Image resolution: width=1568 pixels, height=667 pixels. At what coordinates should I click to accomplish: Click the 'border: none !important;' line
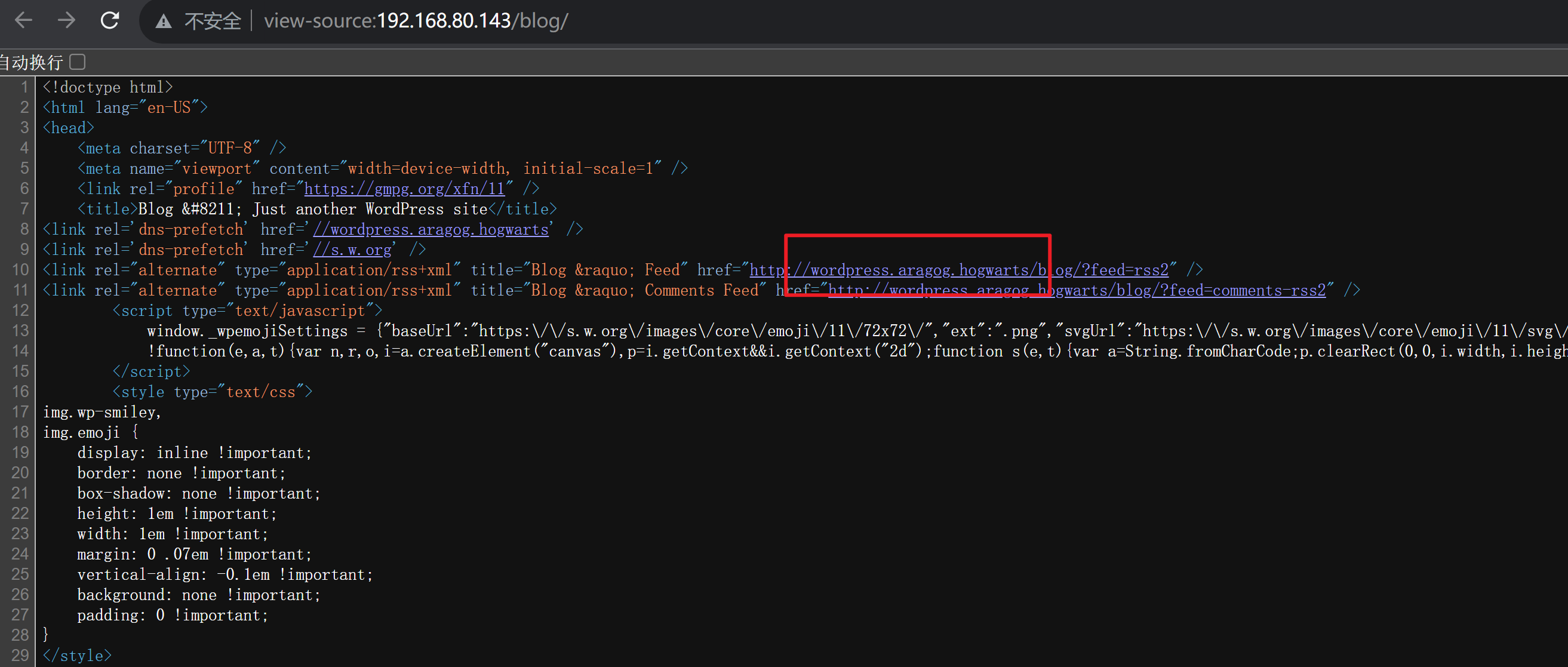182,473
